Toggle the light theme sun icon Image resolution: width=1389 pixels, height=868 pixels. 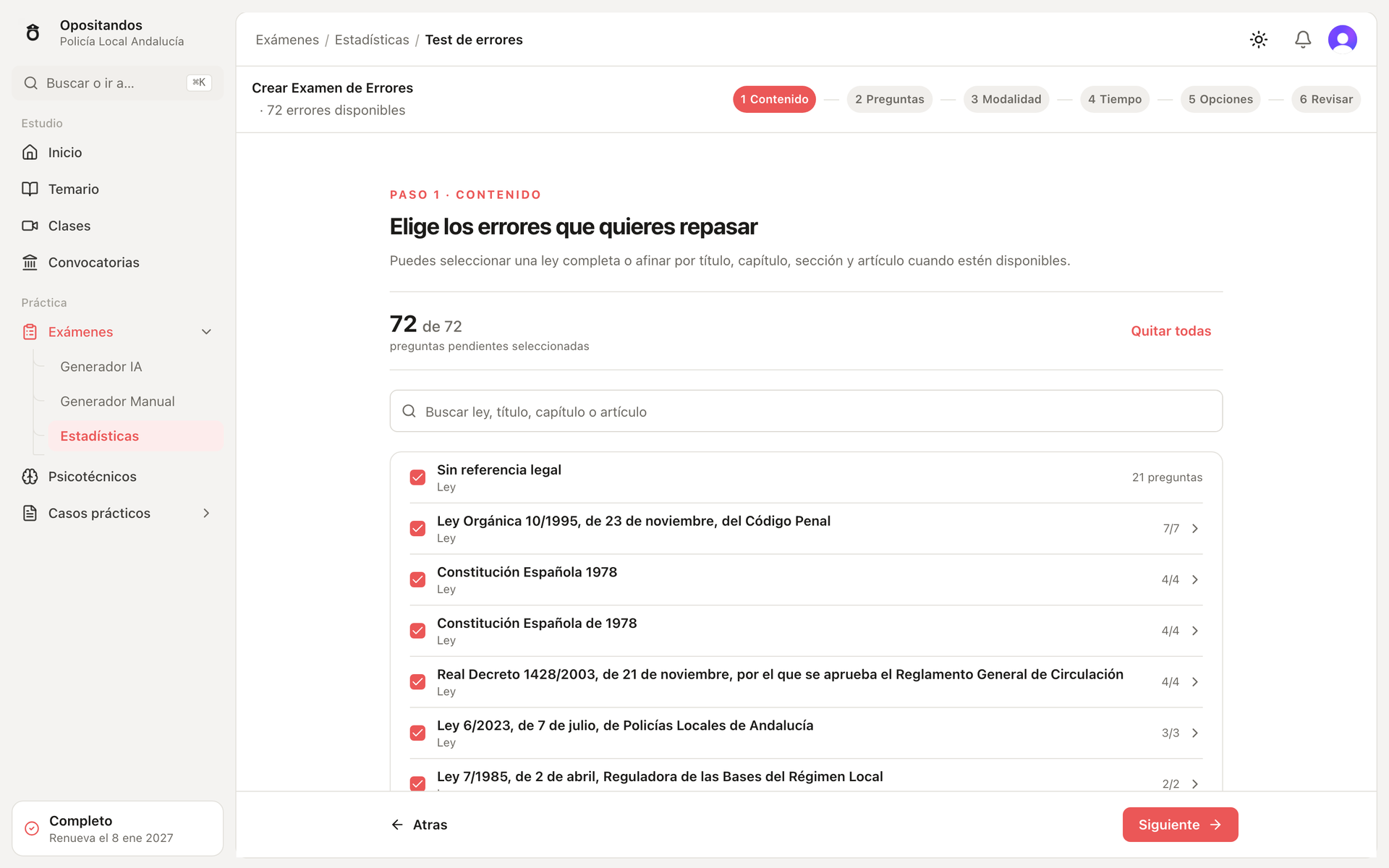click(1259, 40)
